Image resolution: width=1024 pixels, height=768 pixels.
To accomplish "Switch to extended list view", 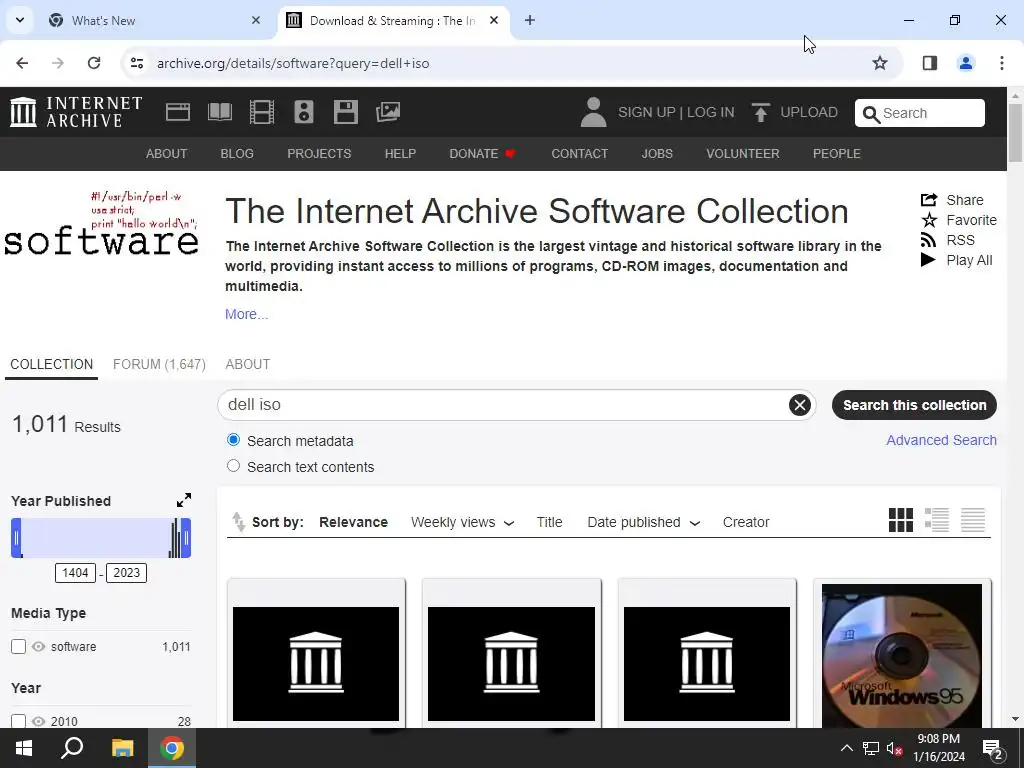I will point(936,520).
